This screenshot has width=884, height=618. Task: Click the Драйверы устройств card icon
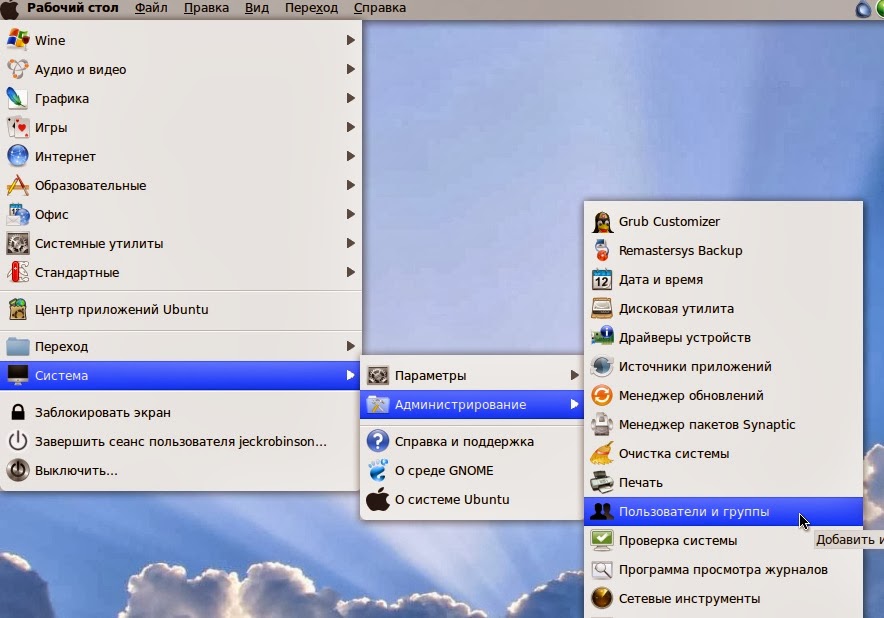(x=602, y=337)
